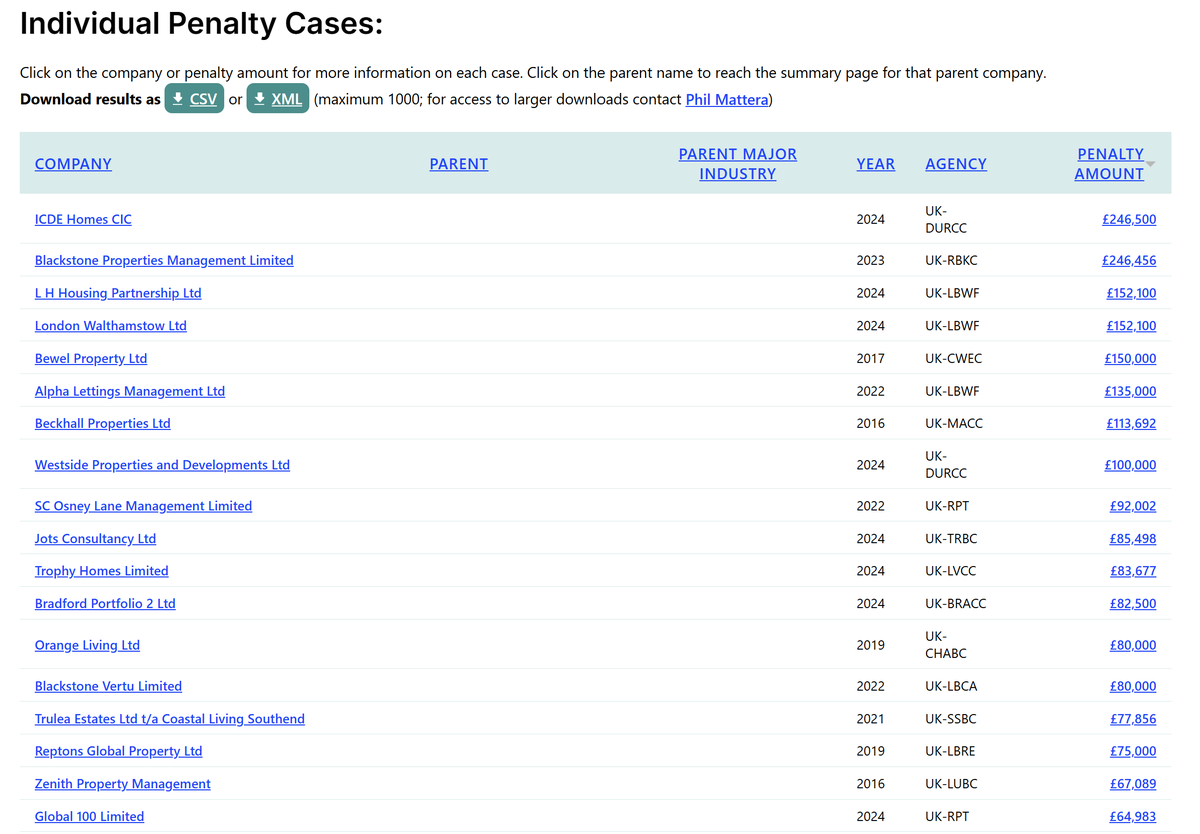Sort by Parent Major Industry header
1200x834 pixels.
click(x=738, y=164)
